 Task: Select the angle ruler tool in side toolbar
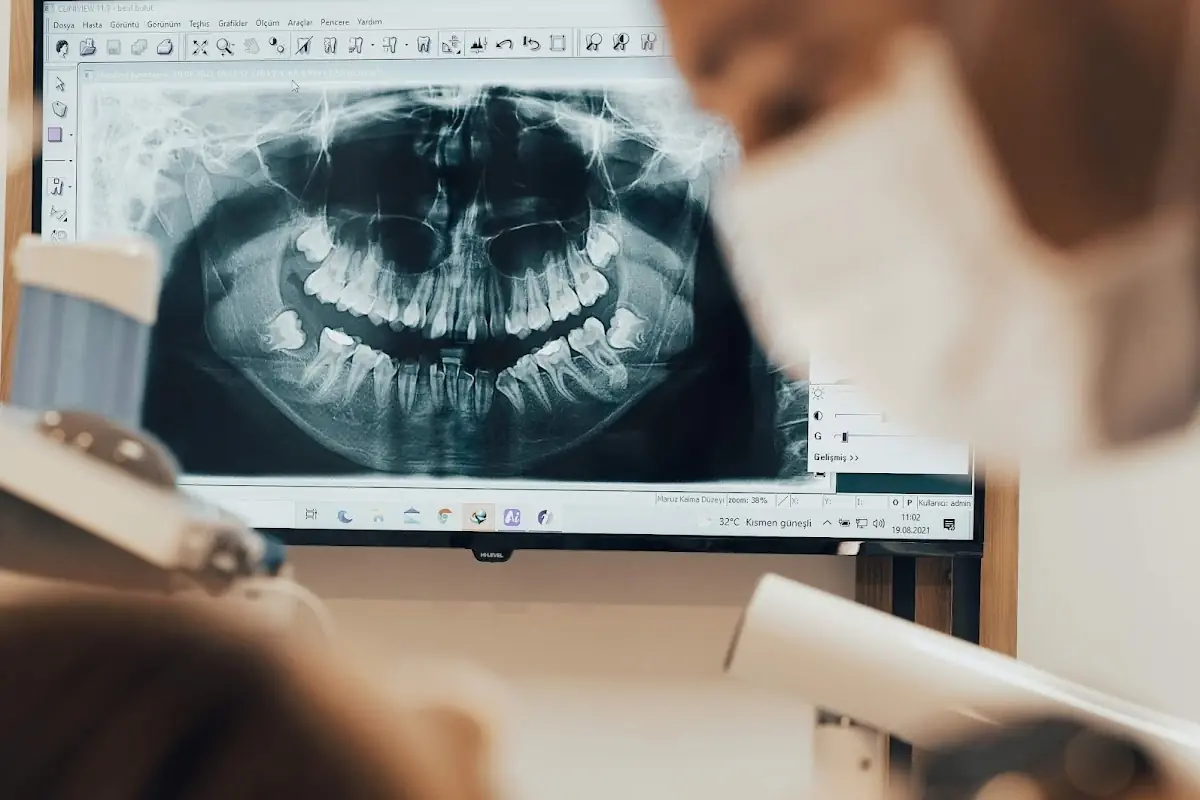[x=58, y=213]
